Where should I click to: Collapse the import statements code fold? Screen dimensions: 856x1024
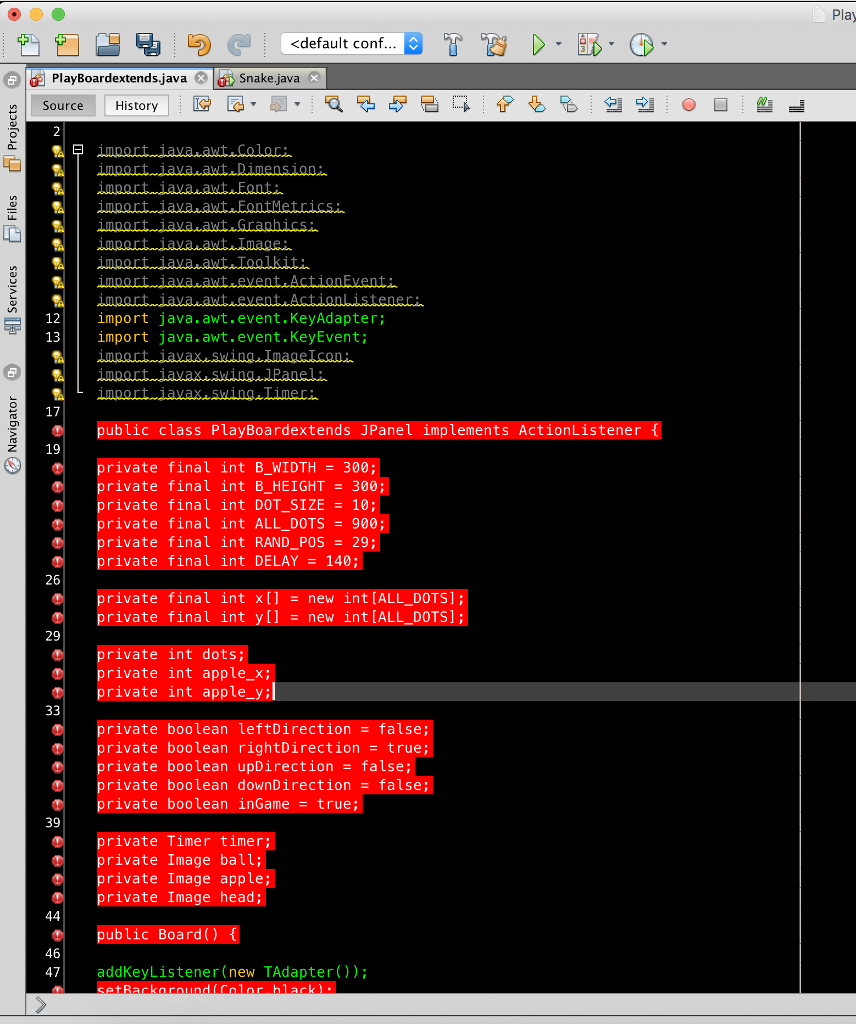pyautogui.click(x=78, y=149)
